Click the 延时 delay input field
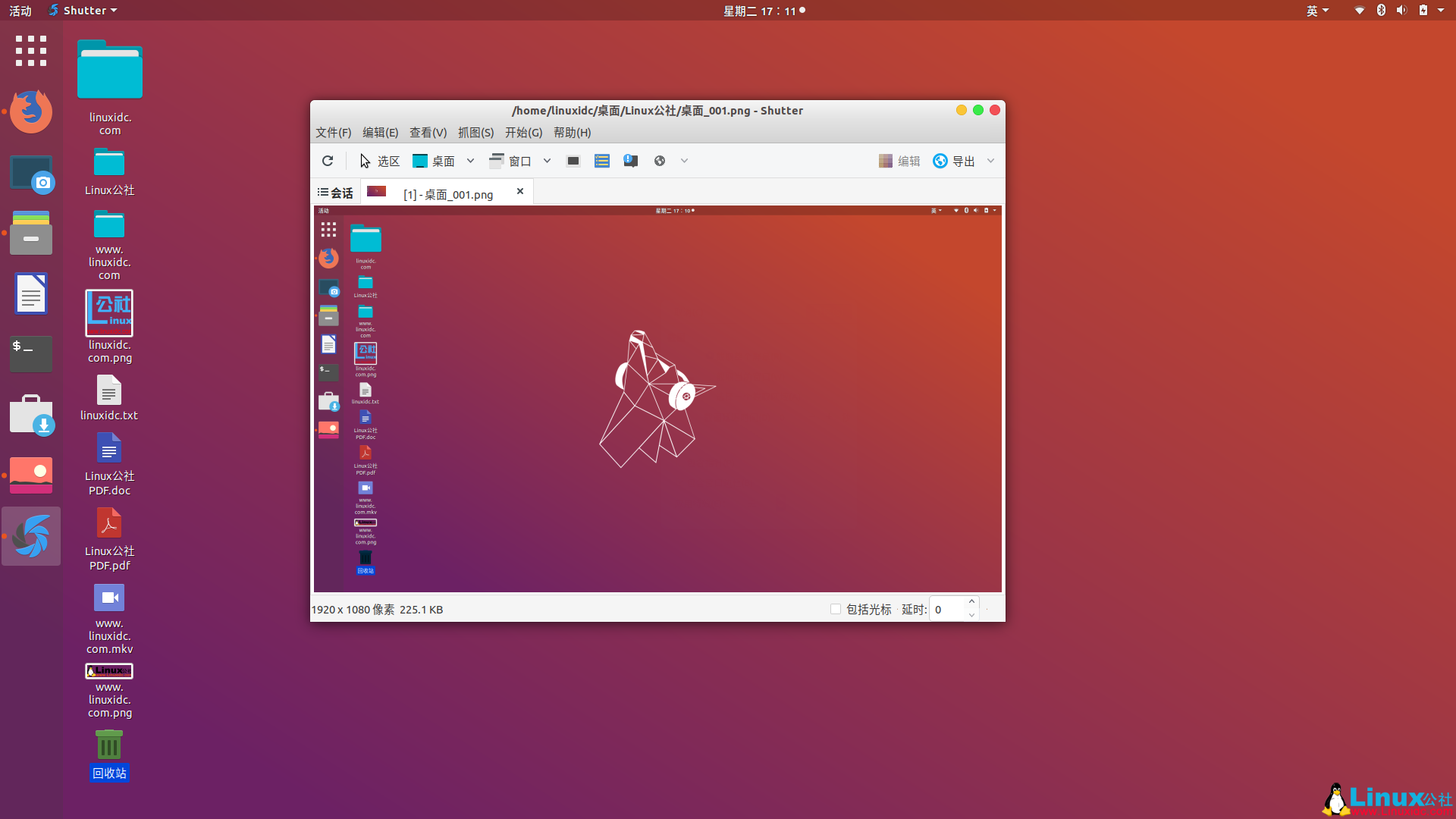The height and width of the screenshot is (819, 1456). tap(947, 609)
